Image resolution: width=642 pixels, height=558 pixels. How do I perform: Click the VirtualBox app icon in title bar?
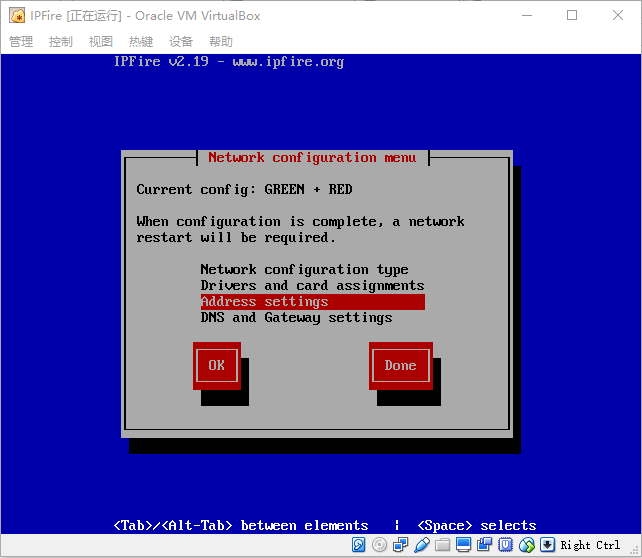point(17,16)
